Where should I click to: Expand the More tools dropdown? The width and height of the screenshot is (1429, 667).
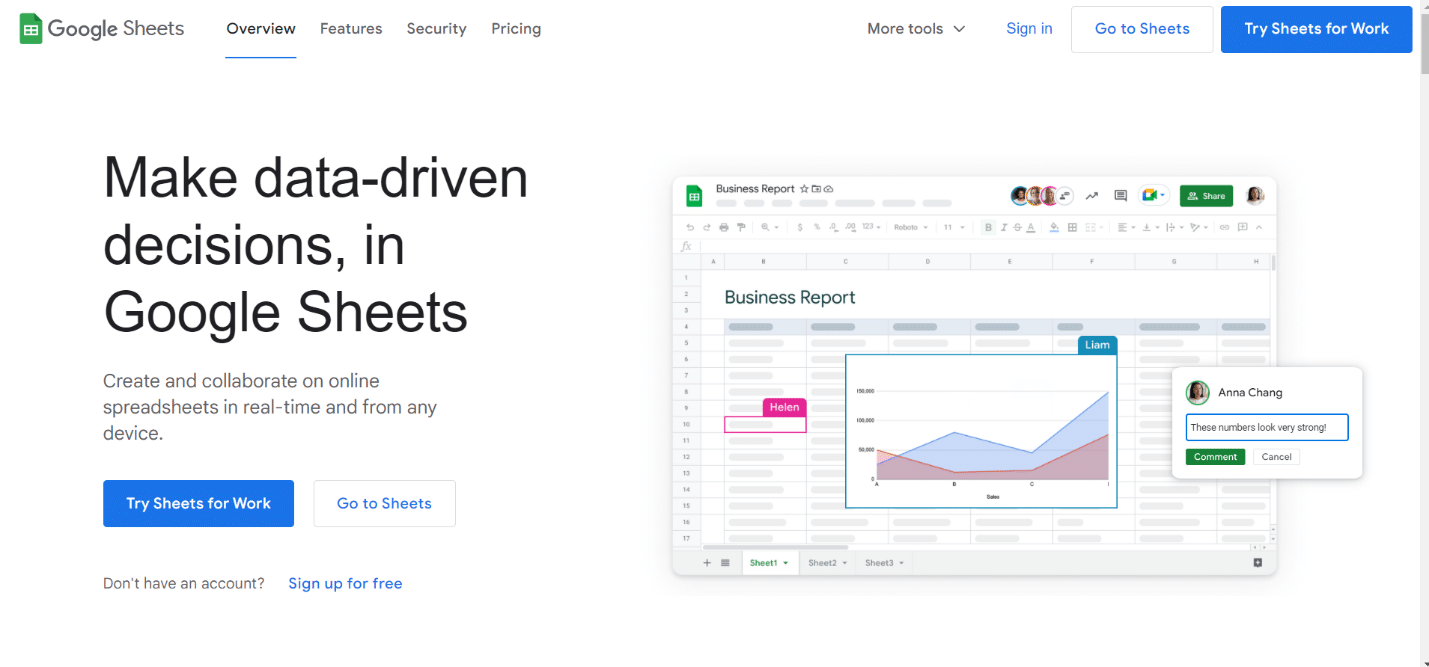[x=916, y=28]
